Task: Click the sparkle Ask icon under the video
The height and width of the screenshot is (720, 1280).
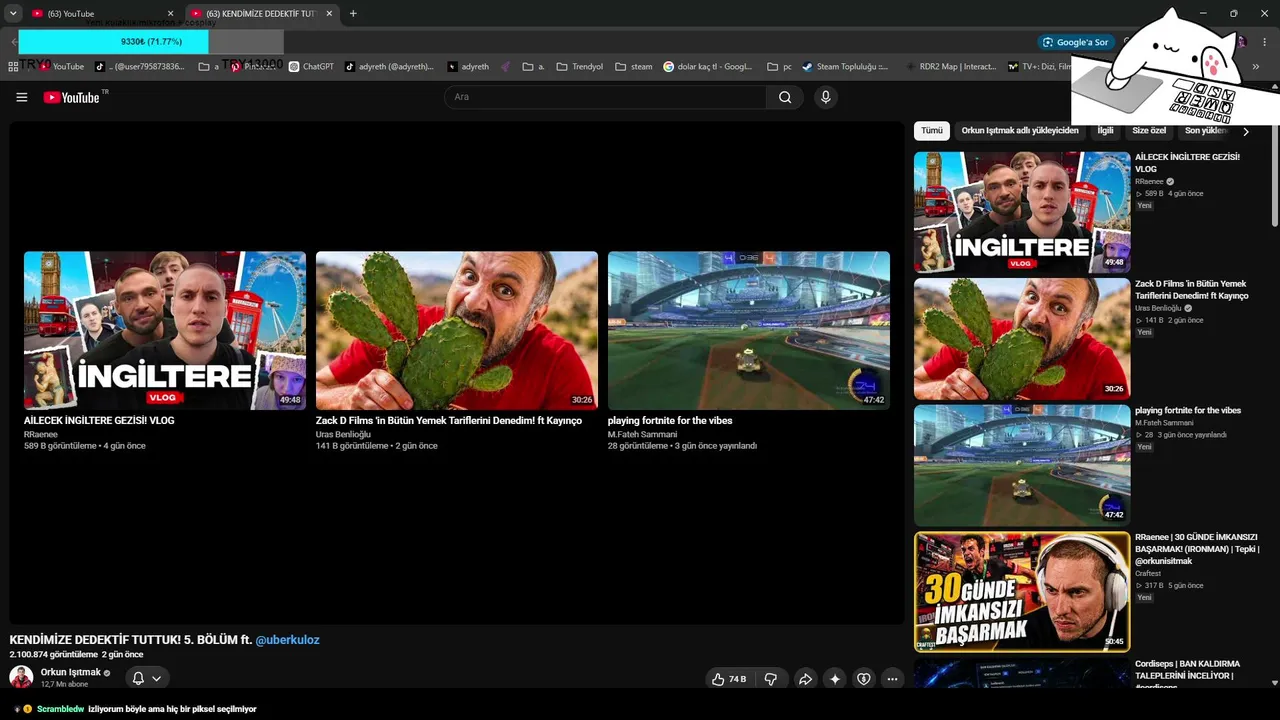Action: [835, 679]
